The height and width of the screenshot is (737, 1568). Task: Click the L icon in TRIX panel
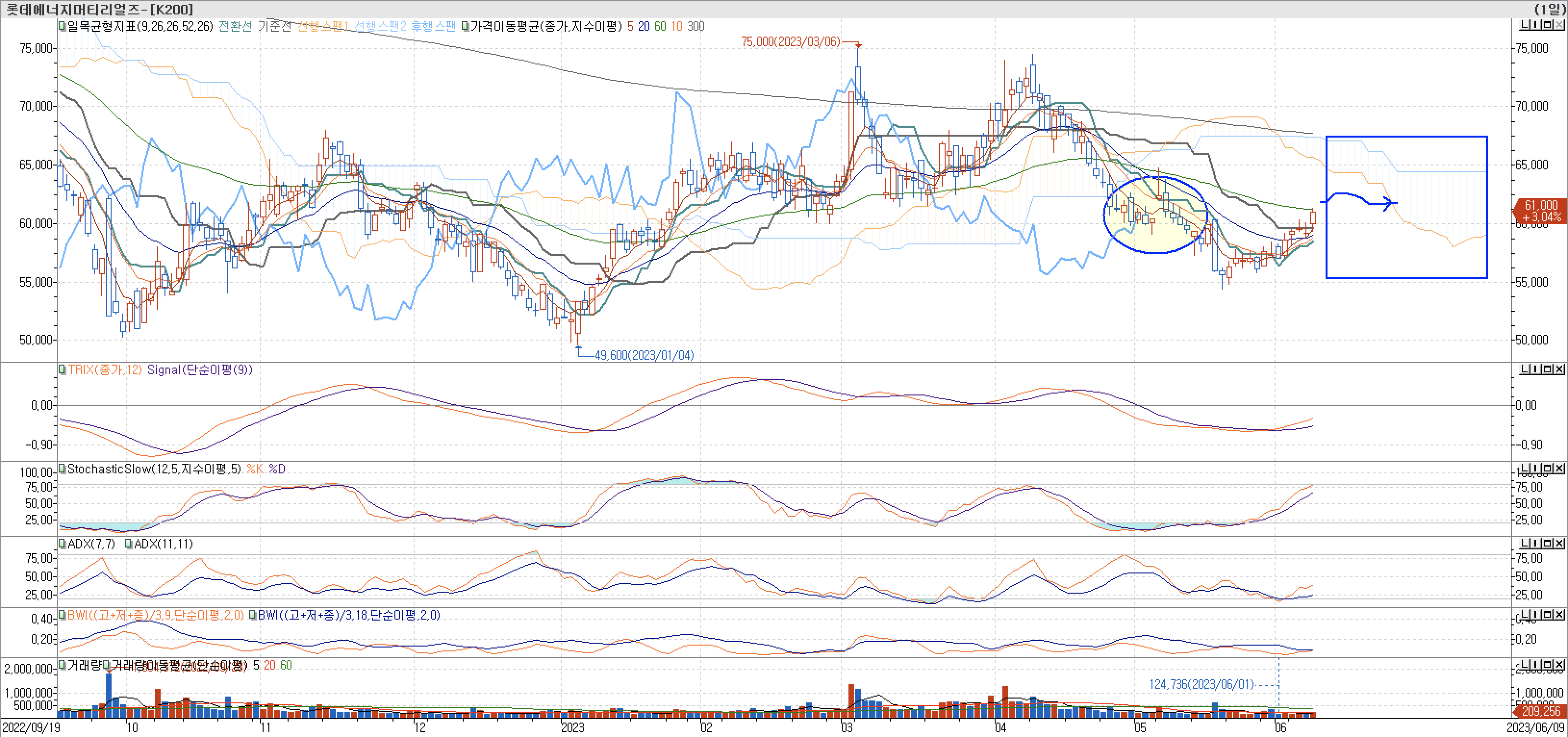1525,369
